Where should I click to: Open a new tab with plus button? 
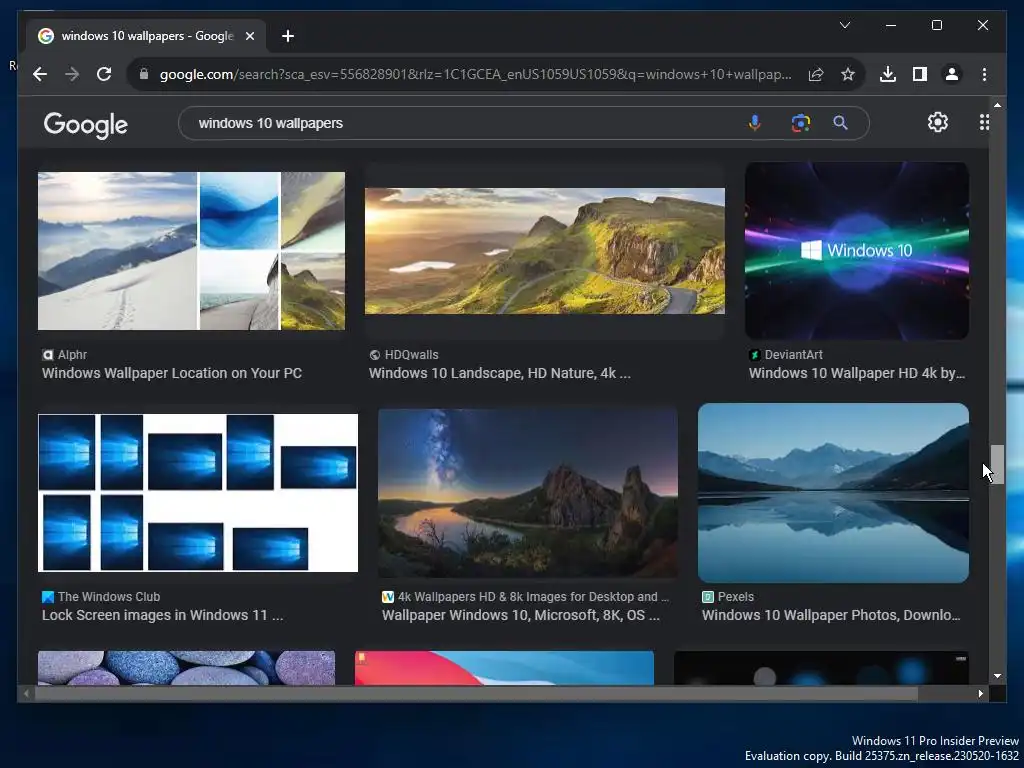pos(288,36)
